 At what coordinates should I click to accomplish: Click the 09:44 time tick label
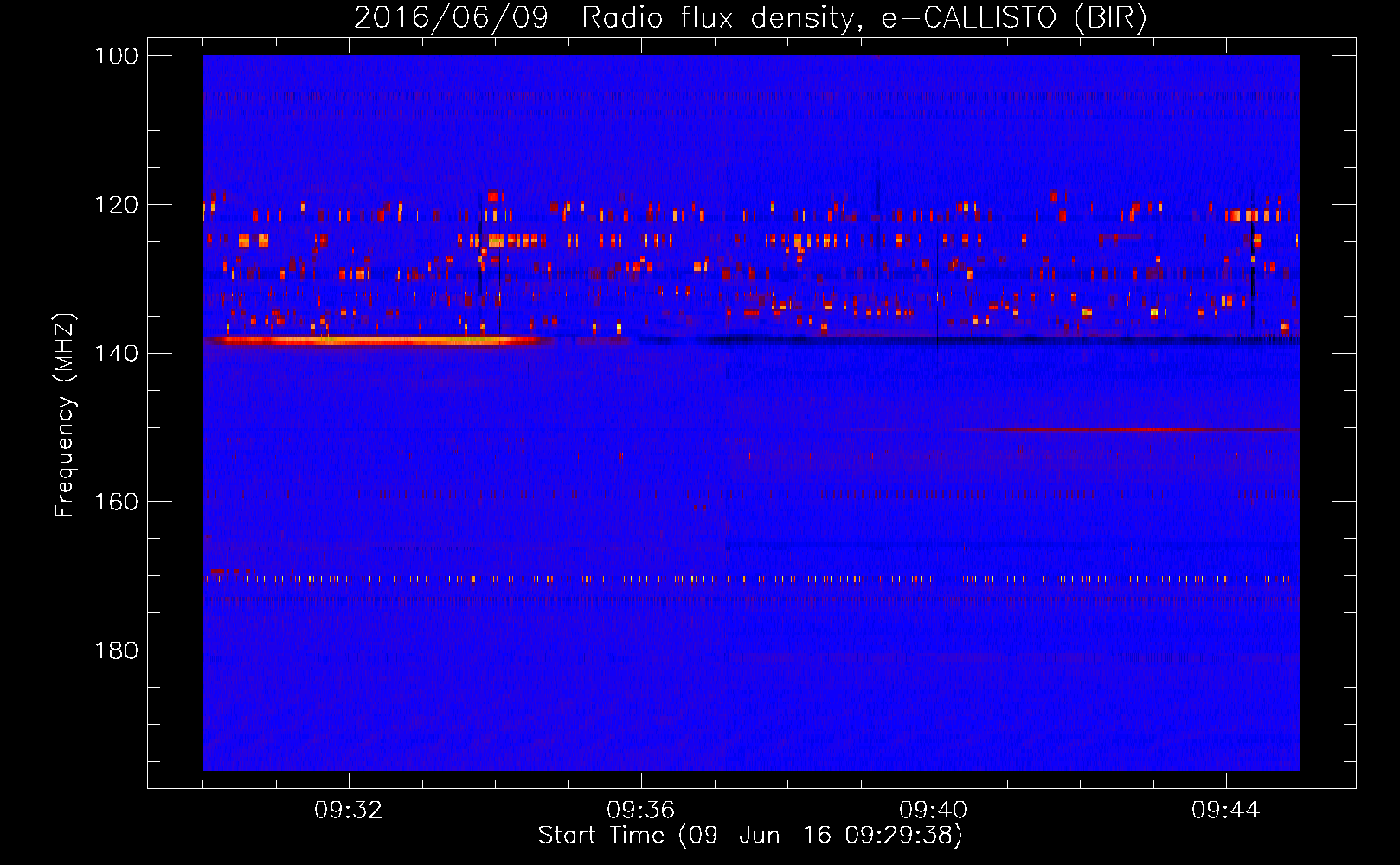[1226, 811]
